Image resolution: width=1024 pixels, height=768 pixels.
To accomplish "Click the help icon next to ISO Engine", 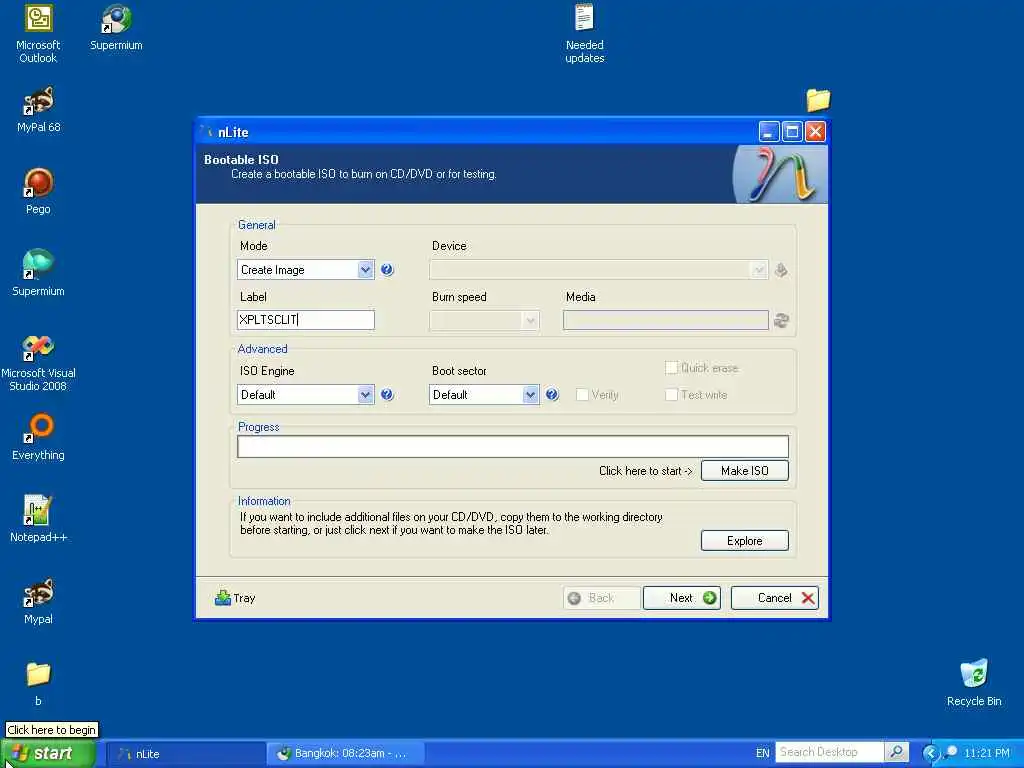I will coord(387,394).
